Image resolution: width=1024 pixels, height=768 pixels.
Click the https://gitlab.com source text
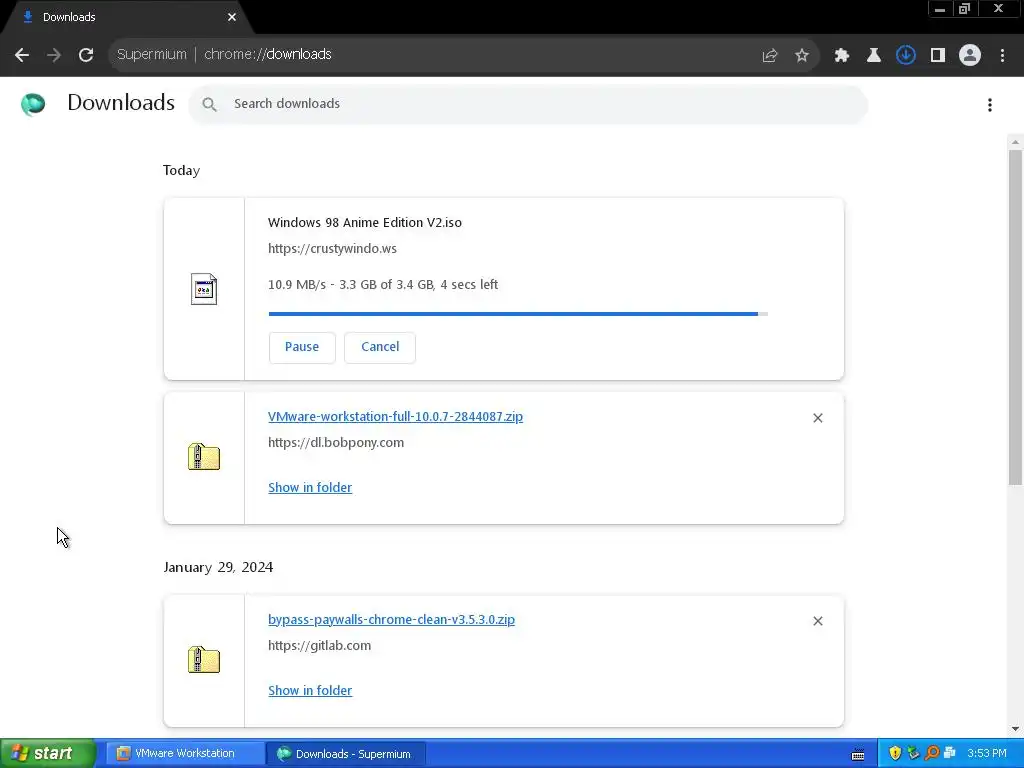[x=319, y=646]
